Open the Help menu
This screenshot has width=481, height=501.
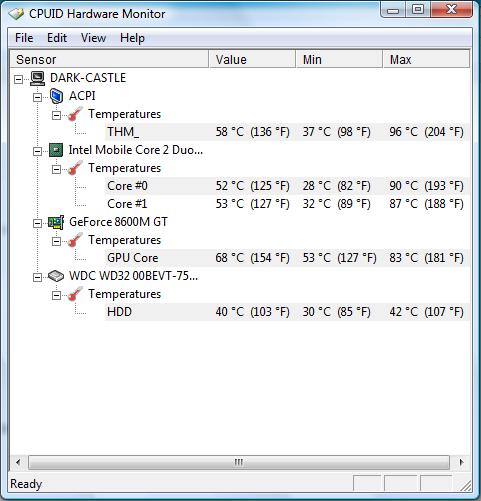132,38
